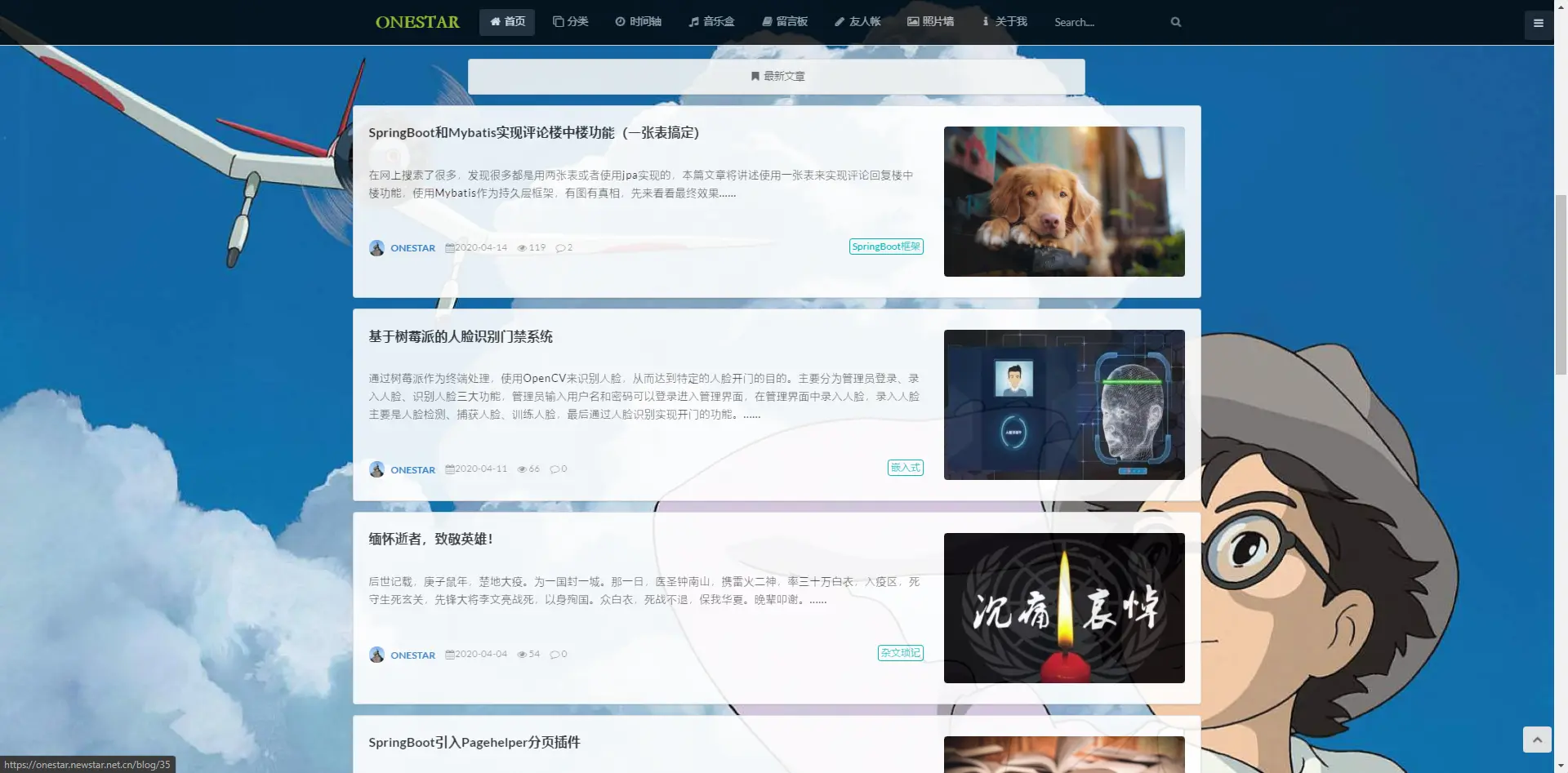Select the 杂文琐记 category tag

point(901,653)
